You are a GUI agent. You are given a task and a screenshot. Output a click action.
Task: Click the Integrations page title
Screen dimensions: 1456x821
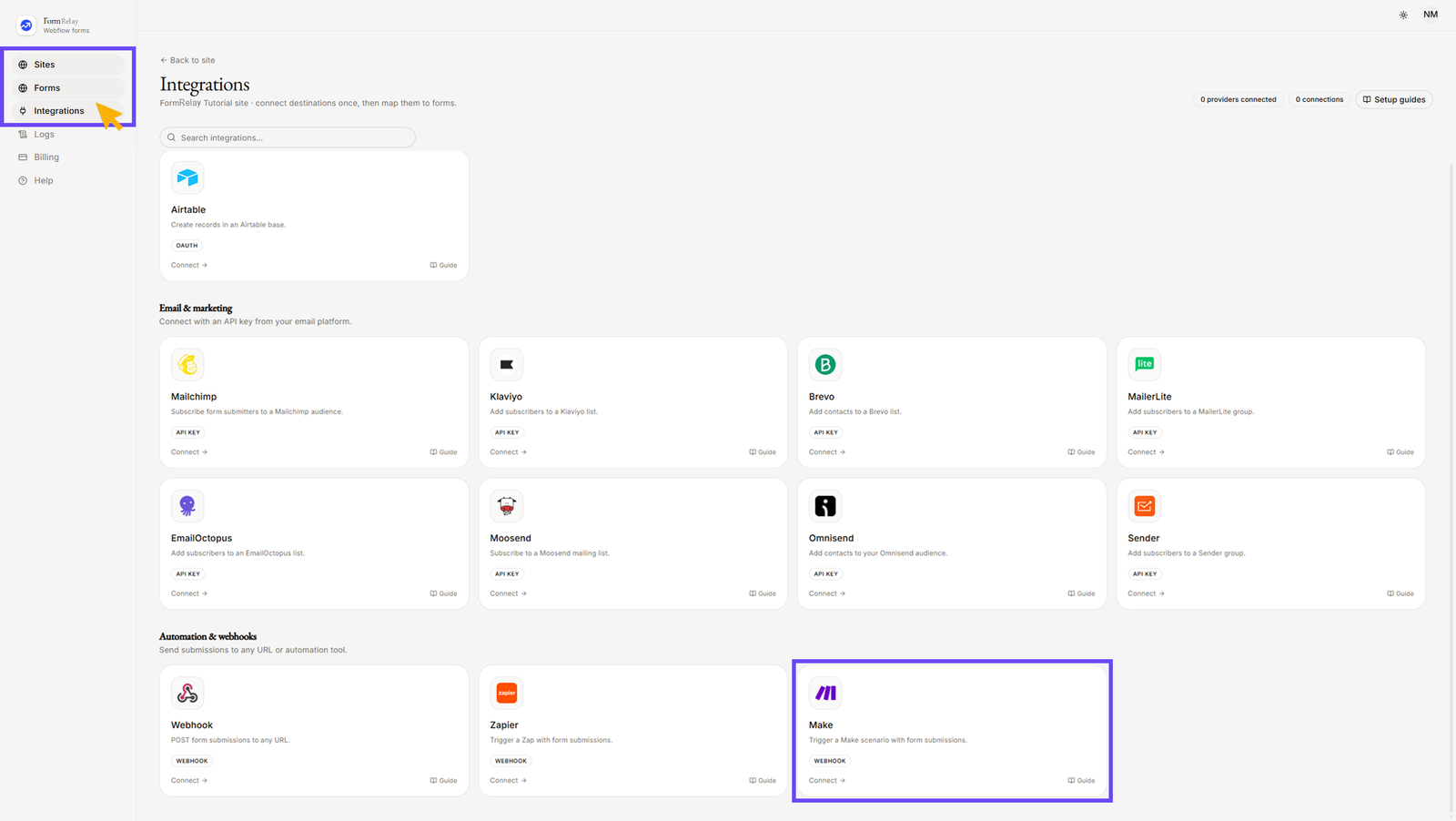(x=205, y=85)
